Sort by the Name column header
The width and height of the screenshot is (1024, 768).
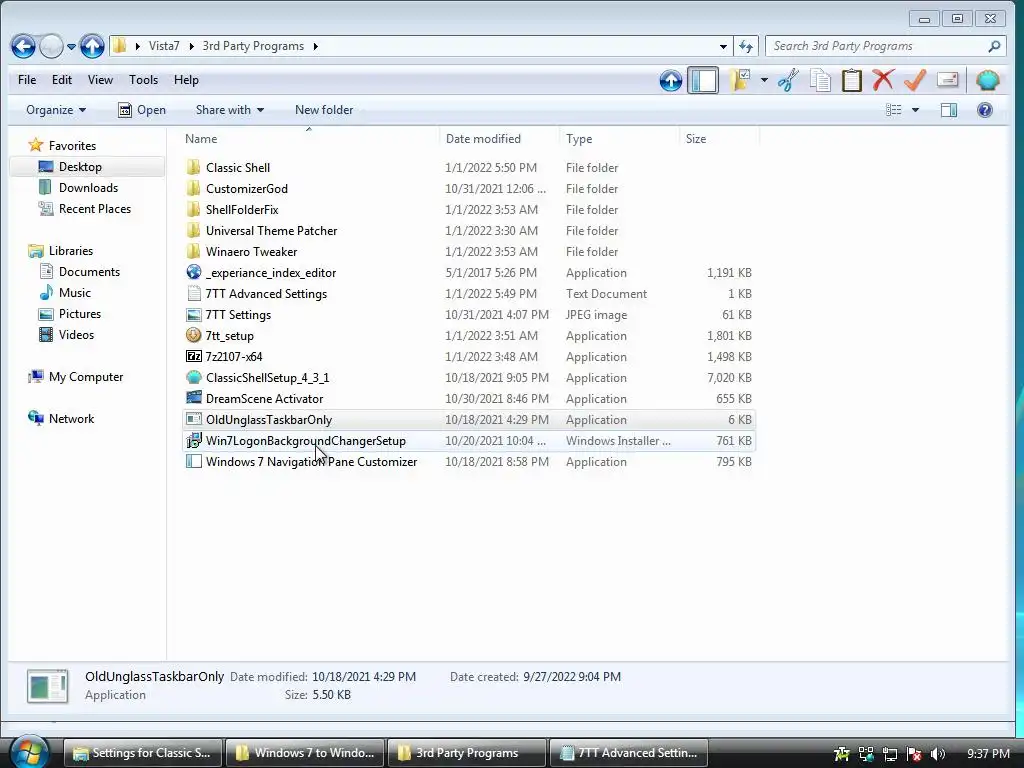(310, 138)
